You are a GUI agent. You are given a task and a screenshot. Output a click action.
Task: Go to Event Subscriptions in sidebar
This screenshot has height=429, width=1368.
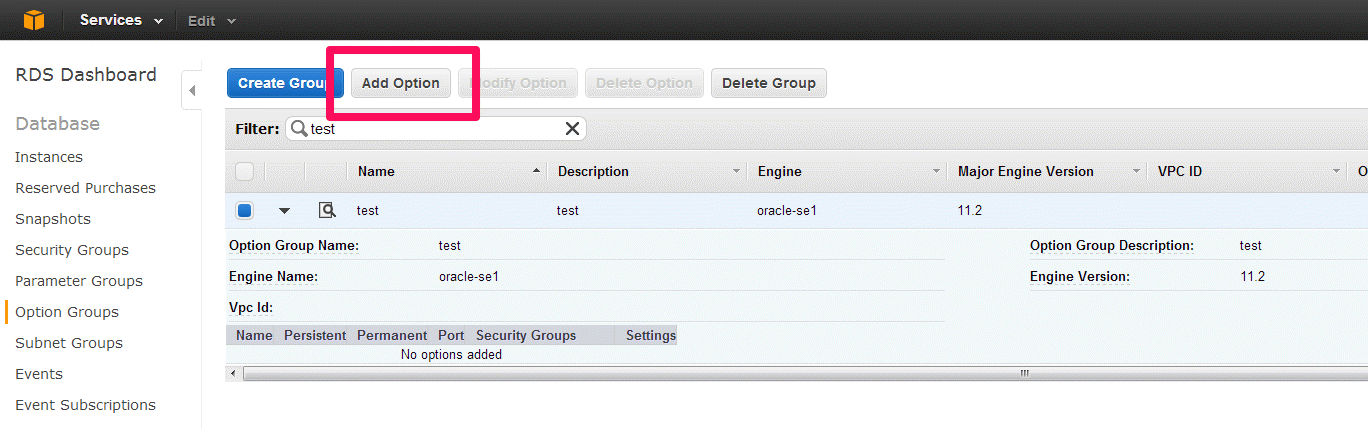point(85,405)
